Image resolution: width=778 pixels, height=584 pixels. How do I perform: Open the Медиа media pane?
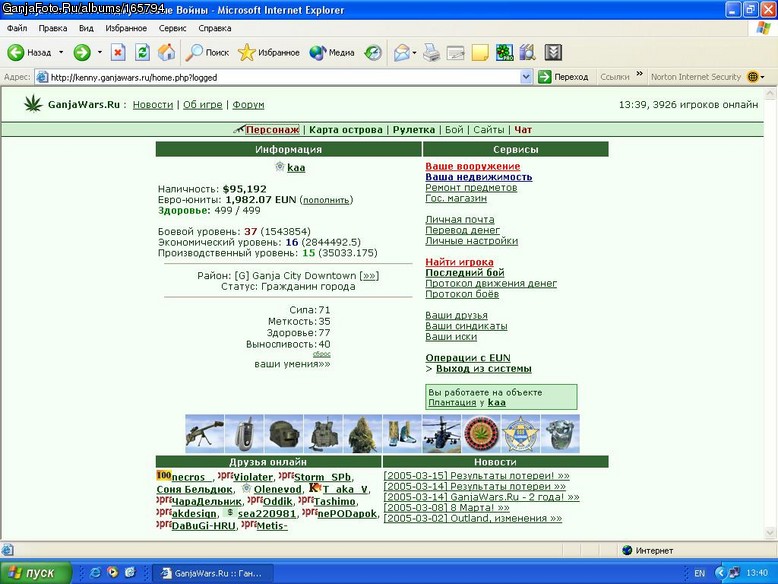331,53
